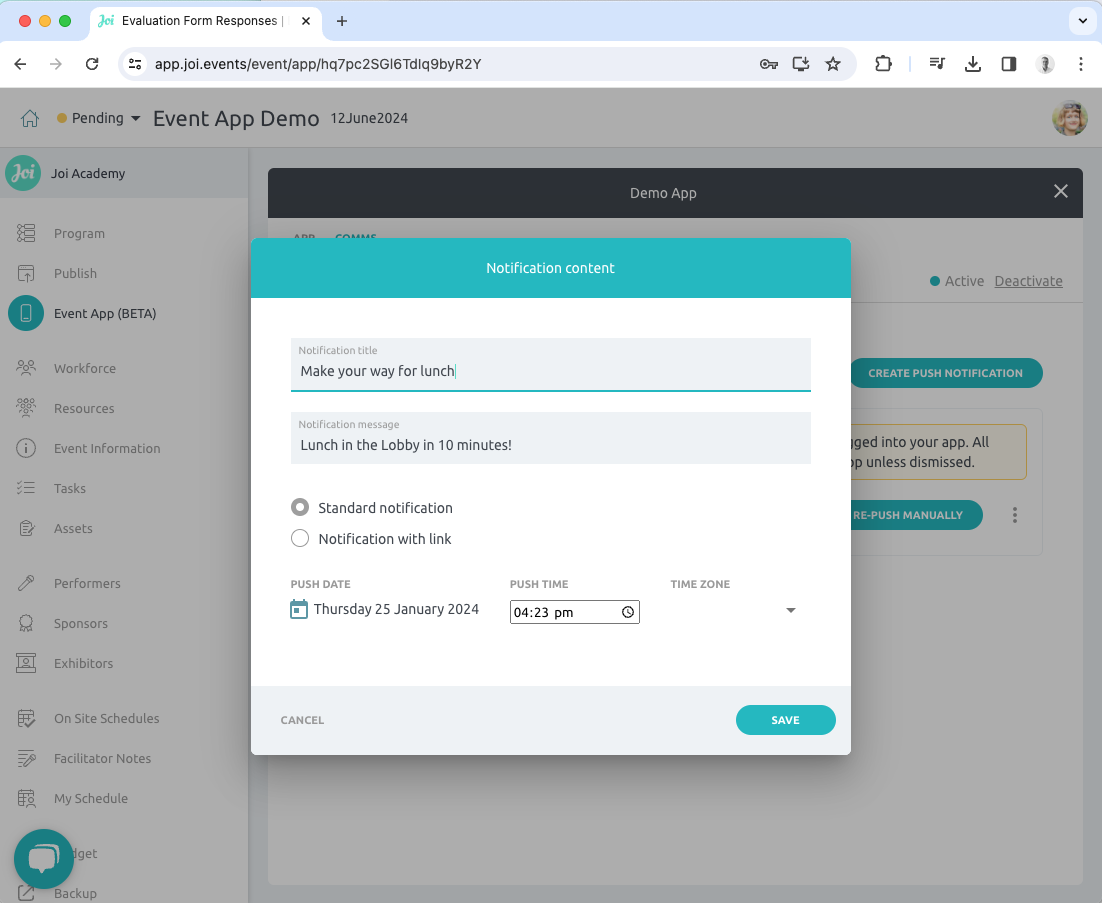Click the Notification title input field

(550, 371)
